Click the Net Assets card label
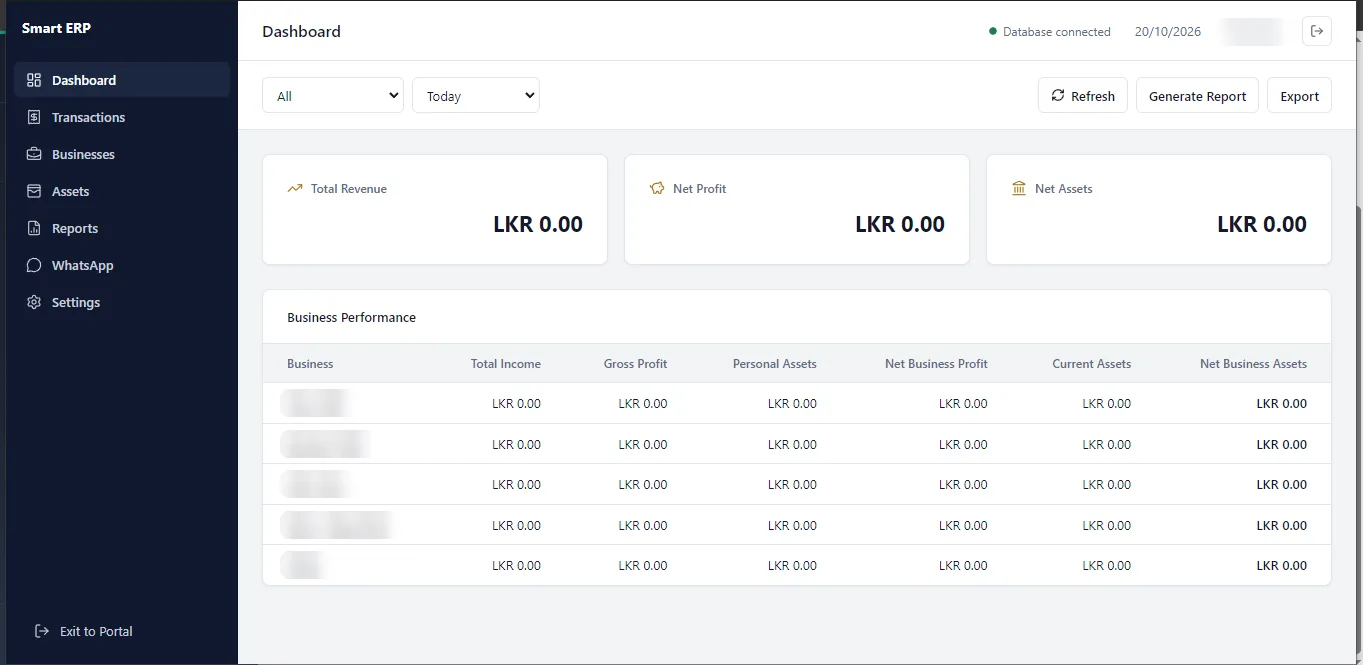The height and width of the screenshot is (665, 1363). point(1063,188)
